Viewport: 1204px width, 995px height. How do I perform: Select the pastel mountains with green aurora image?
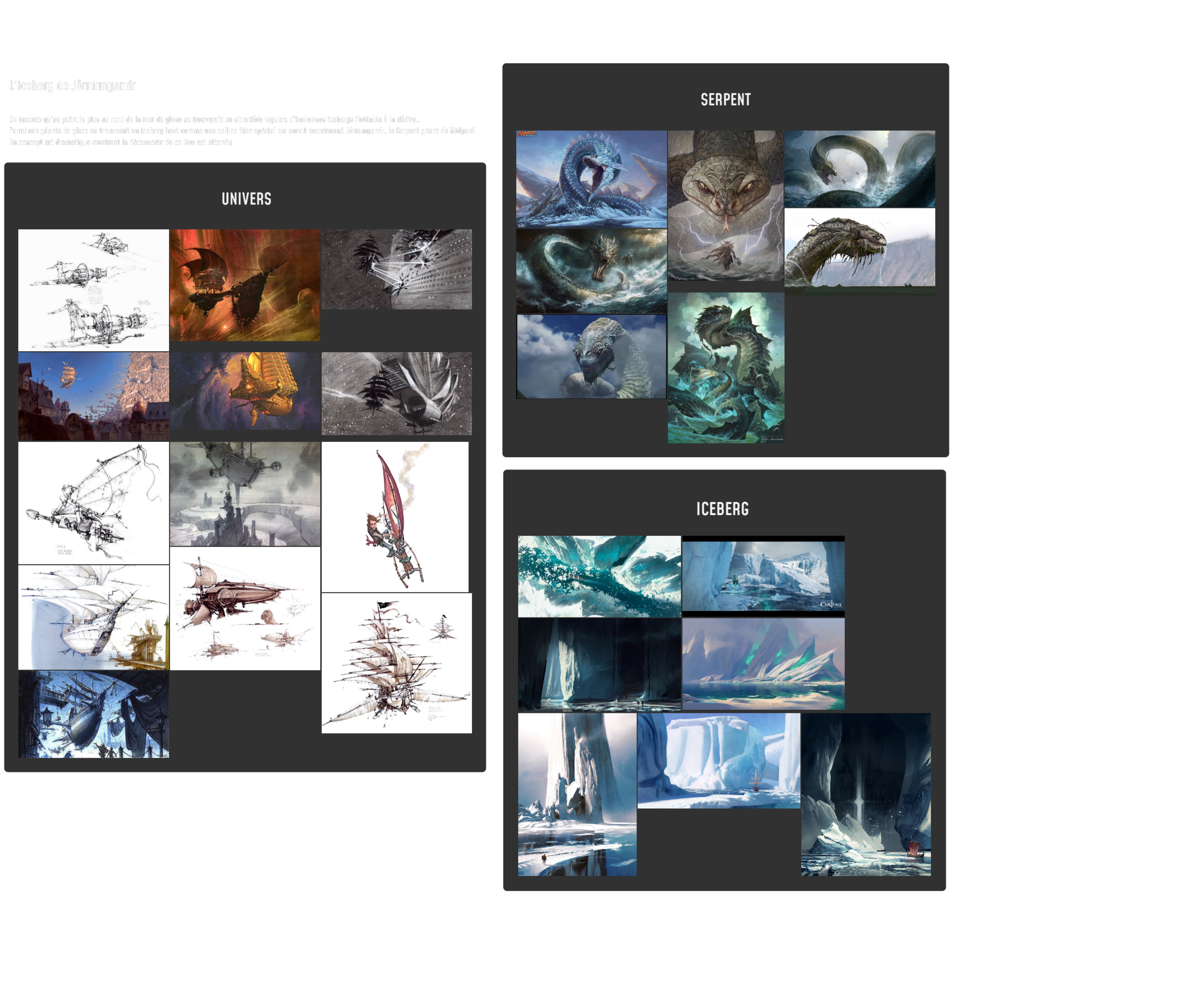pos(763,664)
